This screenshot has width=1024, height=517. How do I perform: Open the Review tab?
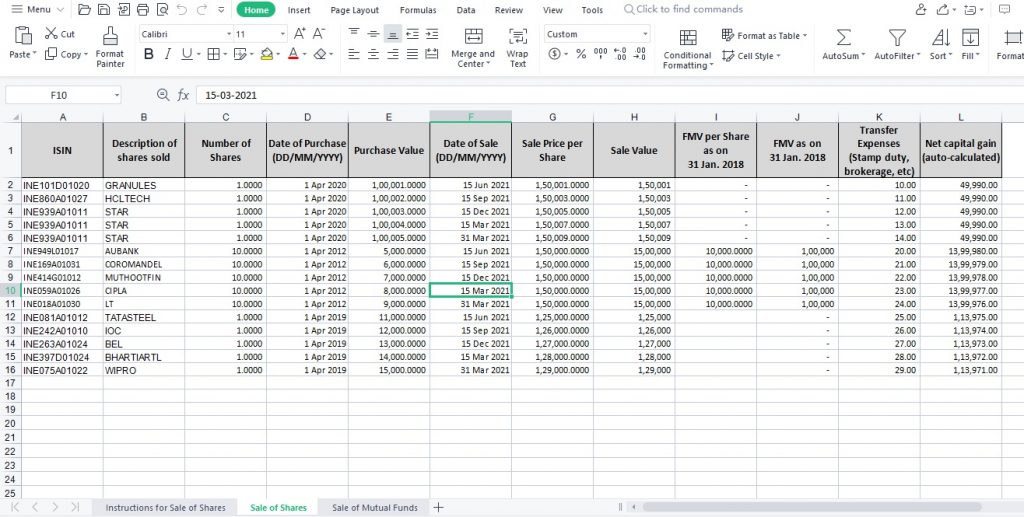pos(509,10)
